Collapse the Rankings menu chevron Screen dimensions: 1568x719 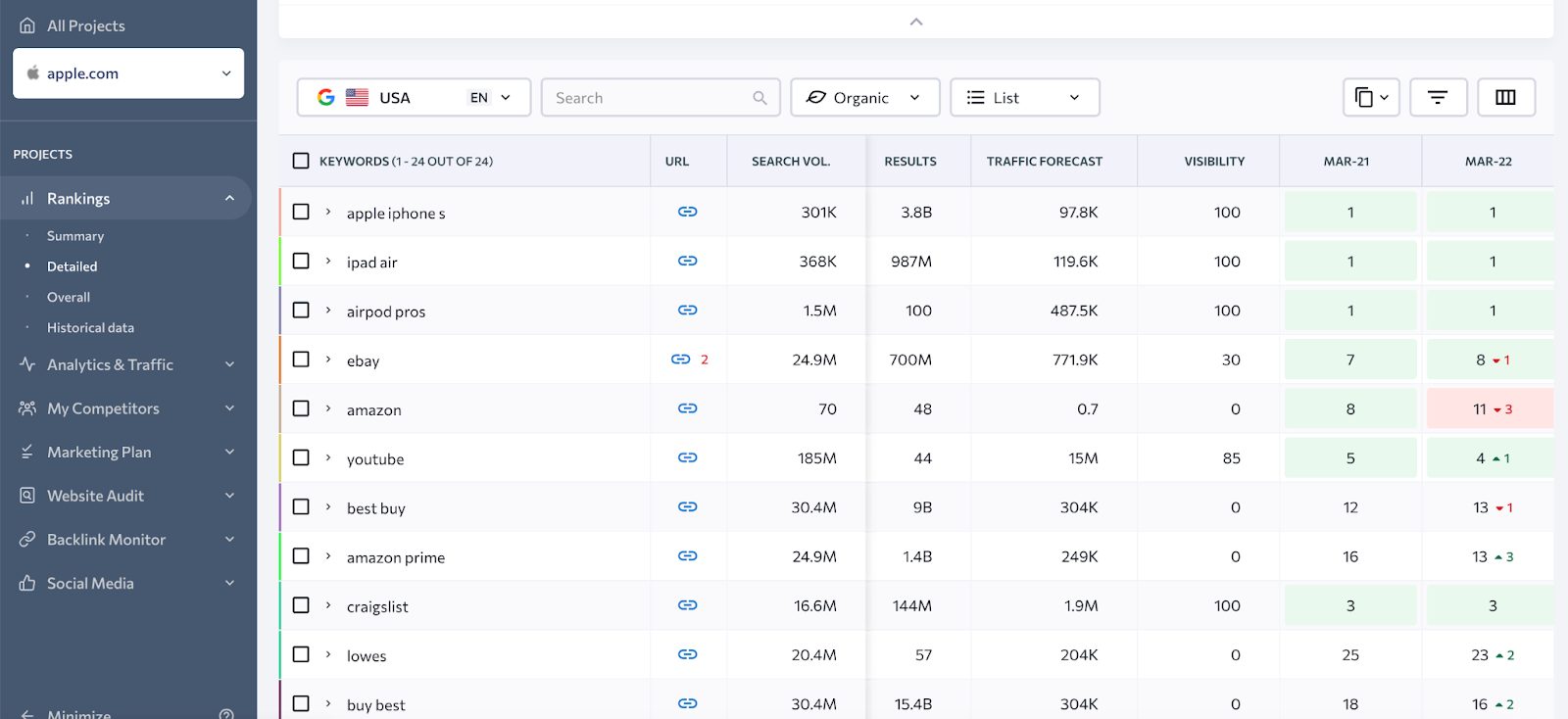[229, 198]
